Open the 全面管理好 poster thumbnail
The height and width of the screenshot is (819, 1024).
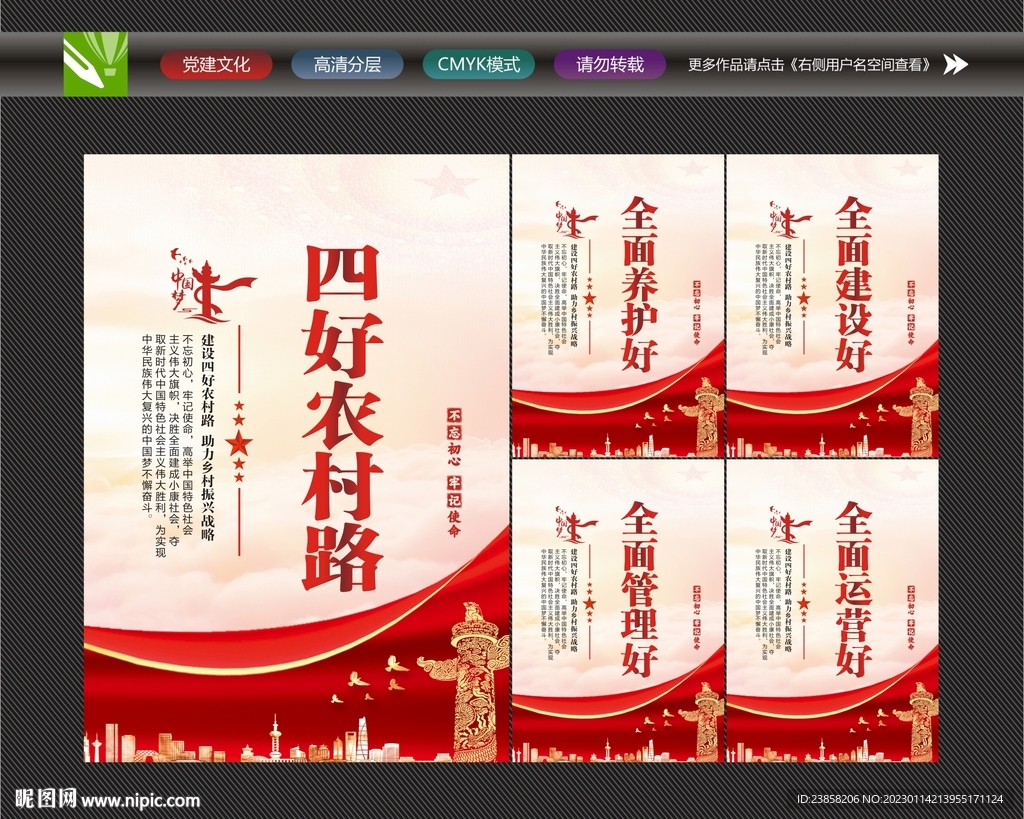pos(618,611)
